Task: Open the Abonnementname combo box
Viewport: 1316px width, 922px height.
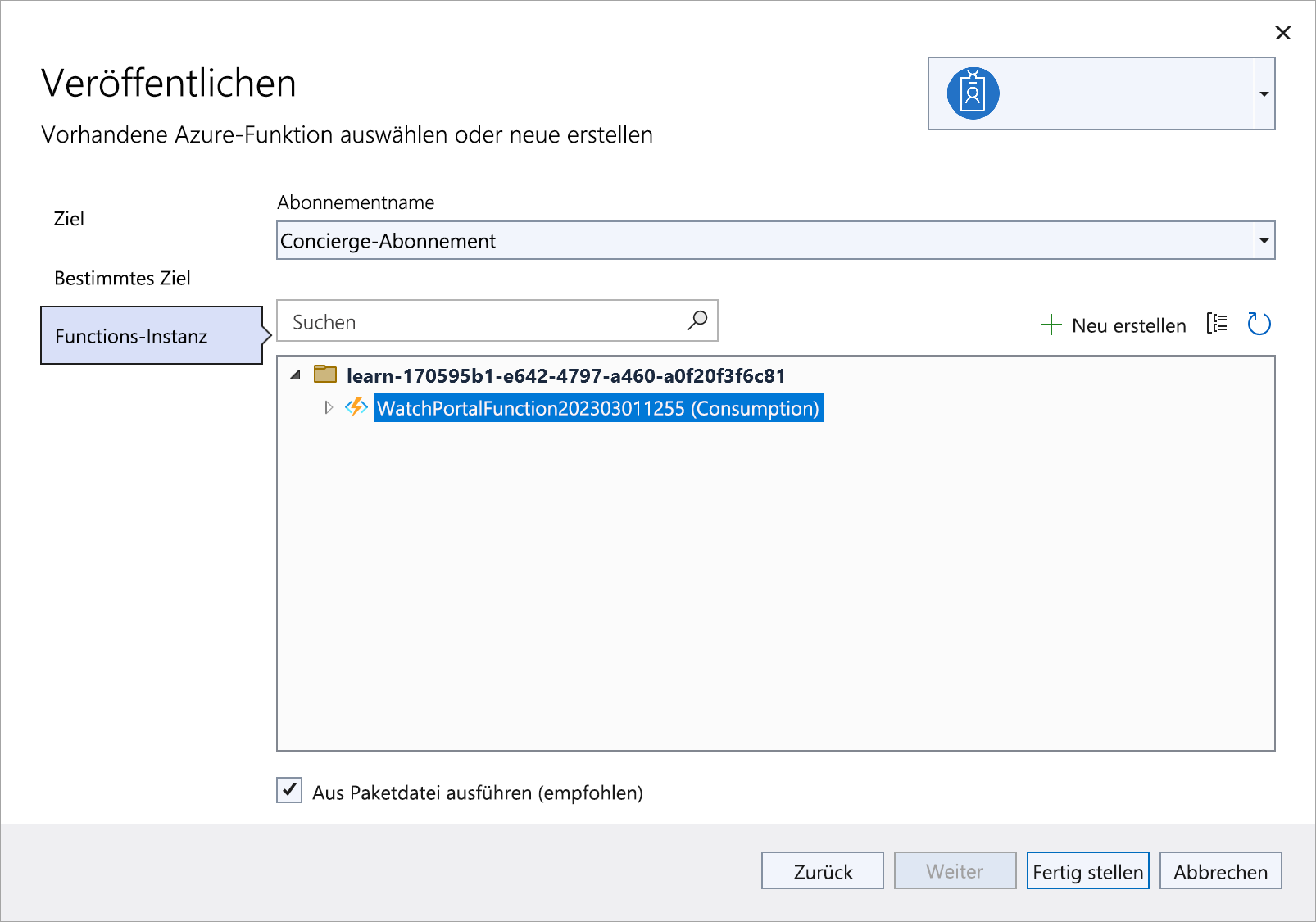Action: (x=775, y=240)
